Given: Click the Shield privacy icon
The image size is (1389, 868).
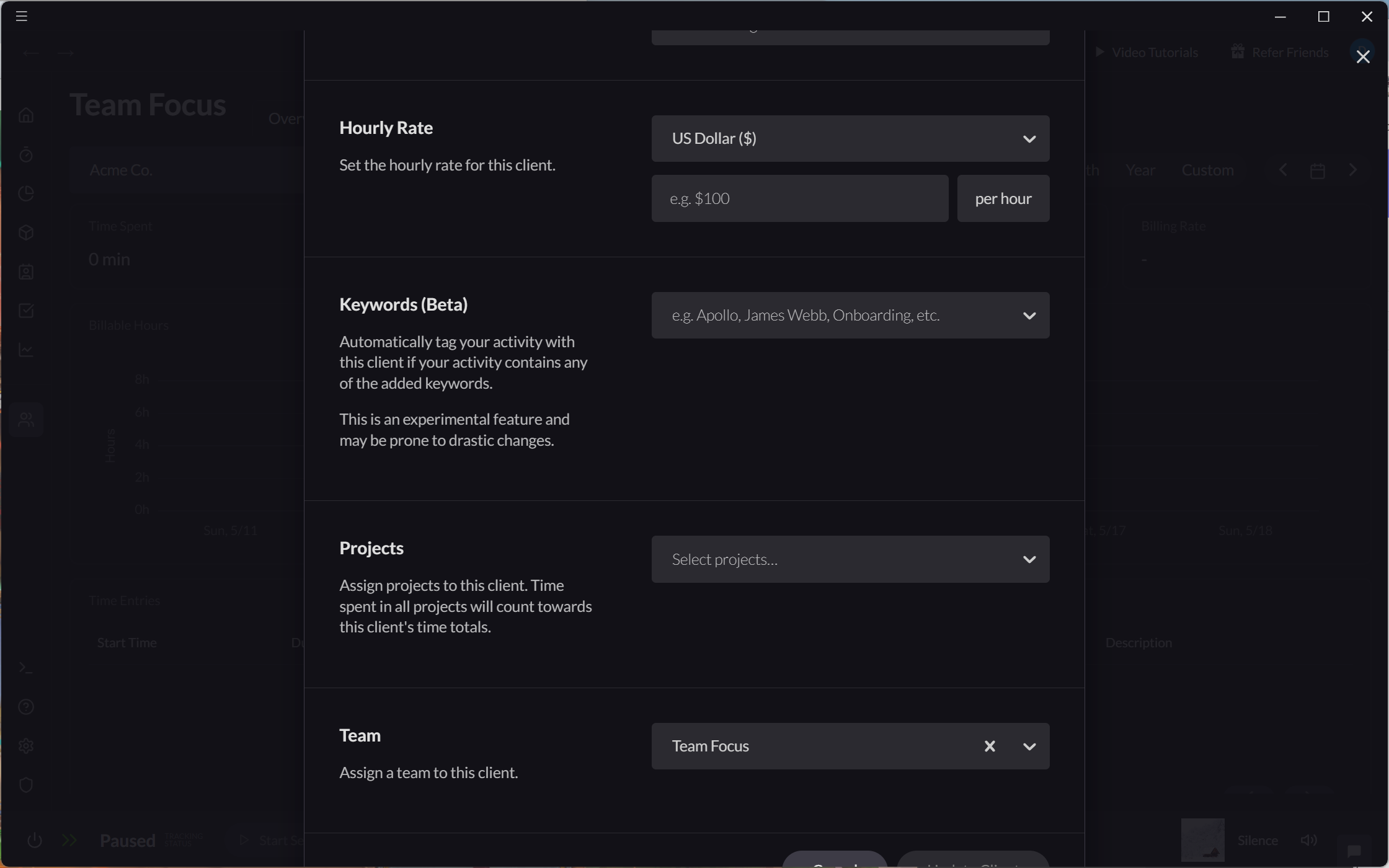Looking at the screenshot, I should (x=26, y=785).
